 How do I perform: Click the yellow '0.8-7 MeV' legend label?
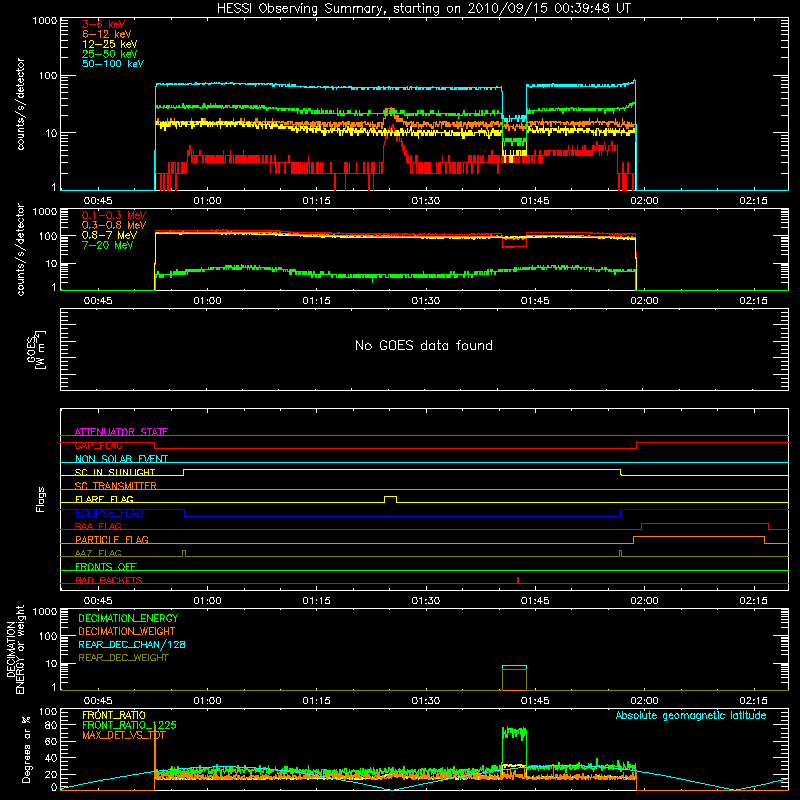tap(109, 235)
